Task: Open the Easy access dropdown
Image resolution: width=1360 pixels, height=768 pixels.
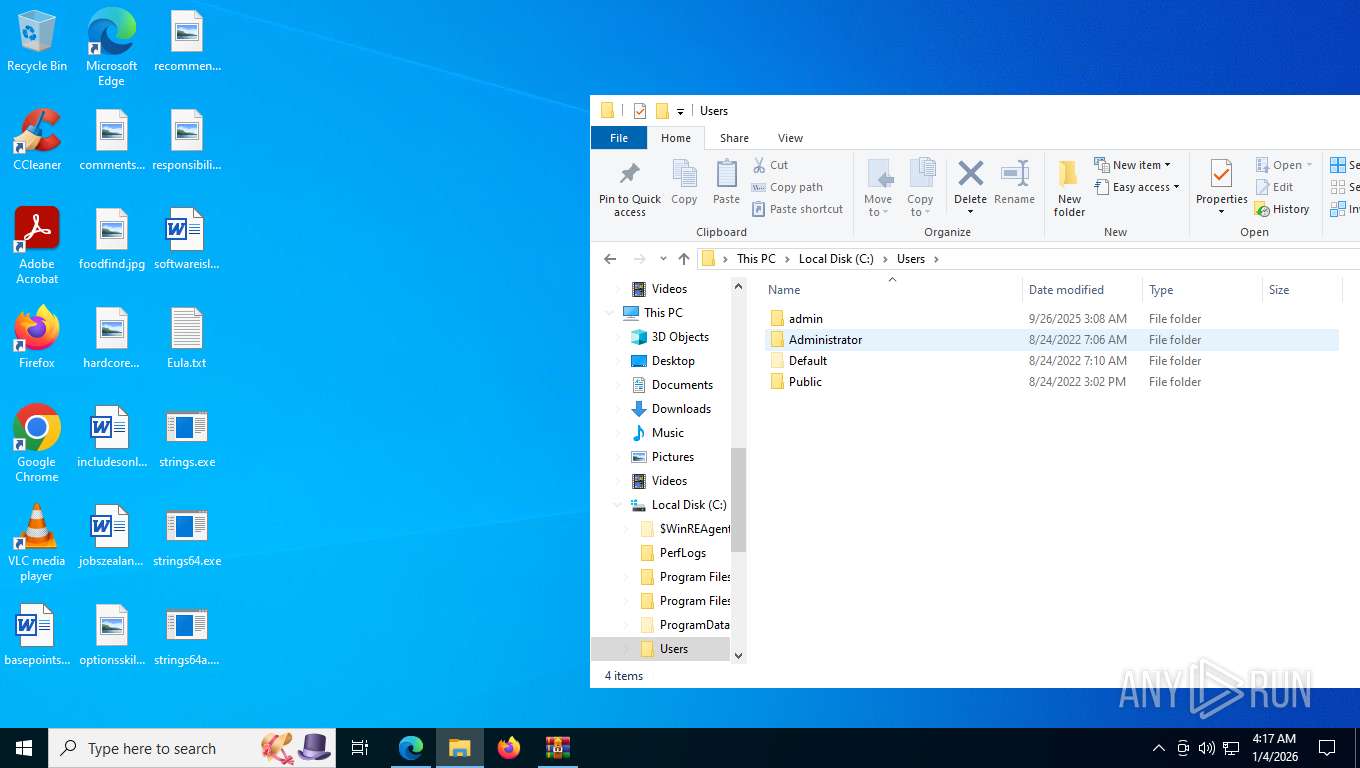Action: pyautogui.click(x=1136, y=187)
